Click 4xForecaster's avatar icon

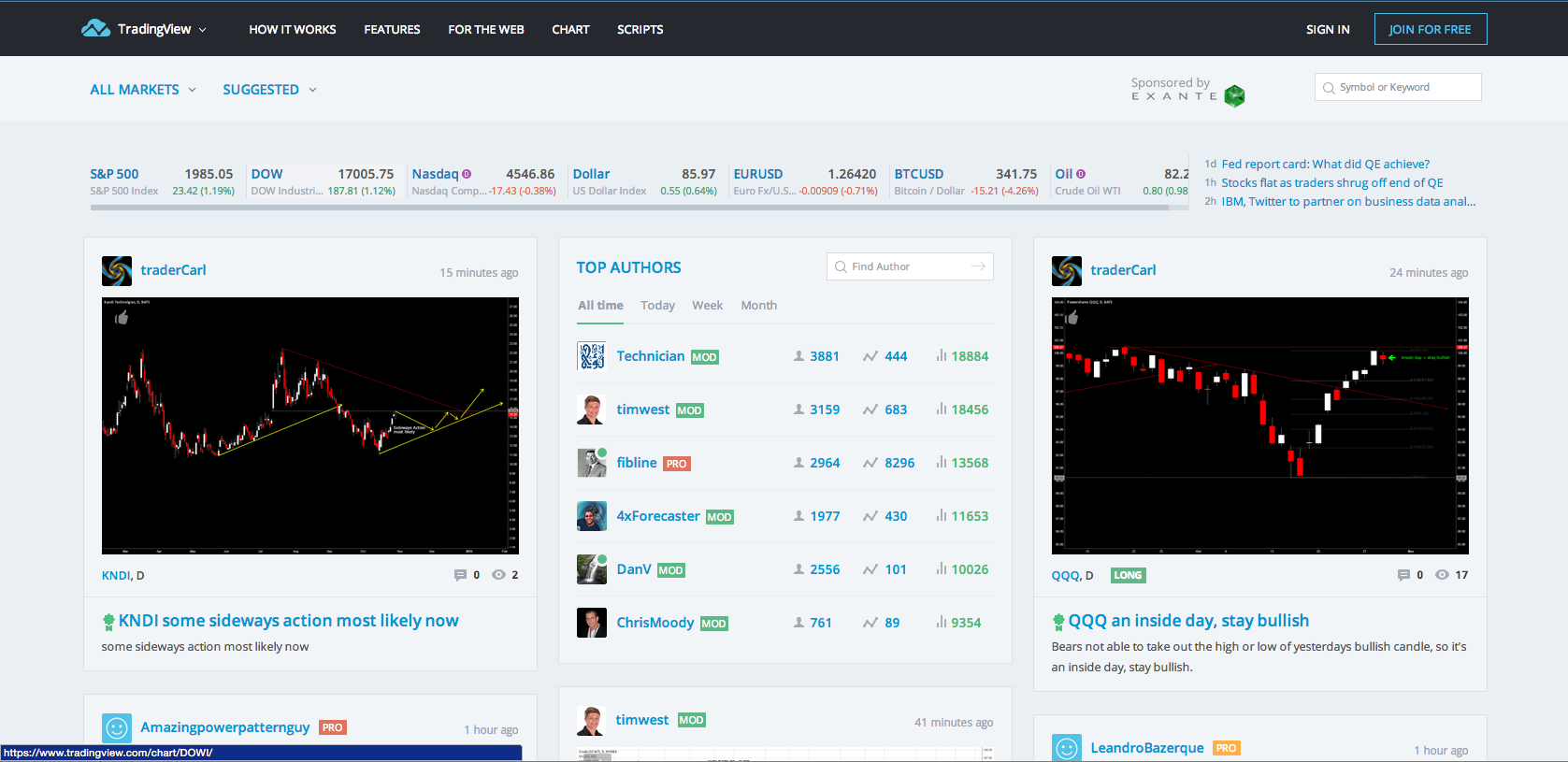tap(592, 516)
